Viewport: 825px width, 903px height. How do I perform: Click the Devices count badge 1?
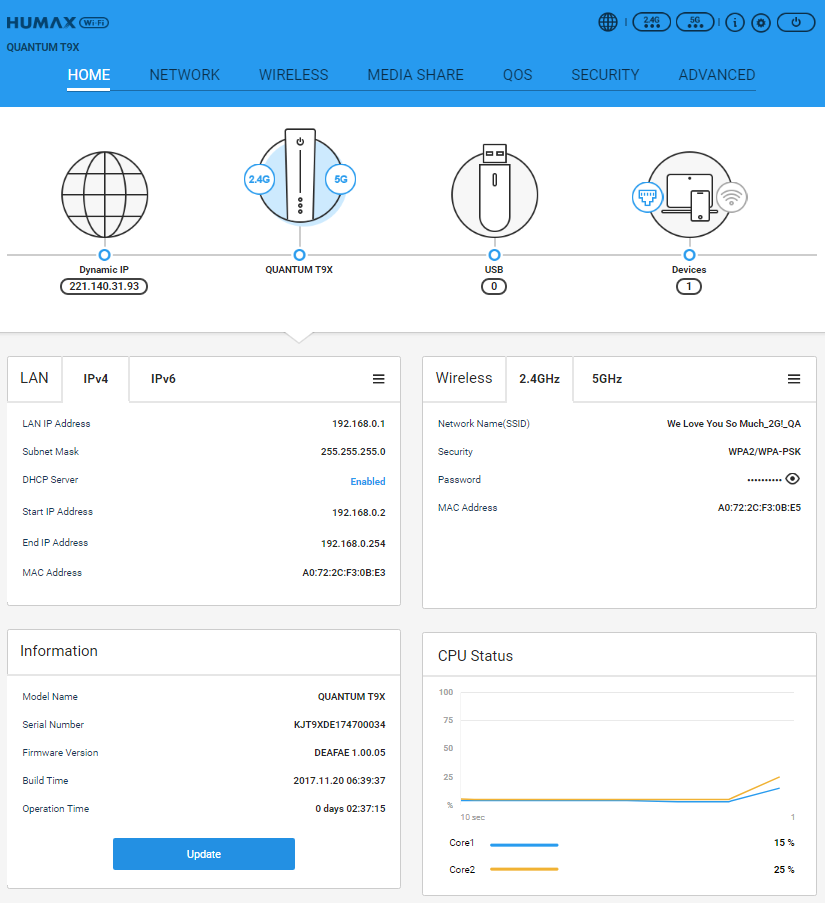(x=689, y=286)
